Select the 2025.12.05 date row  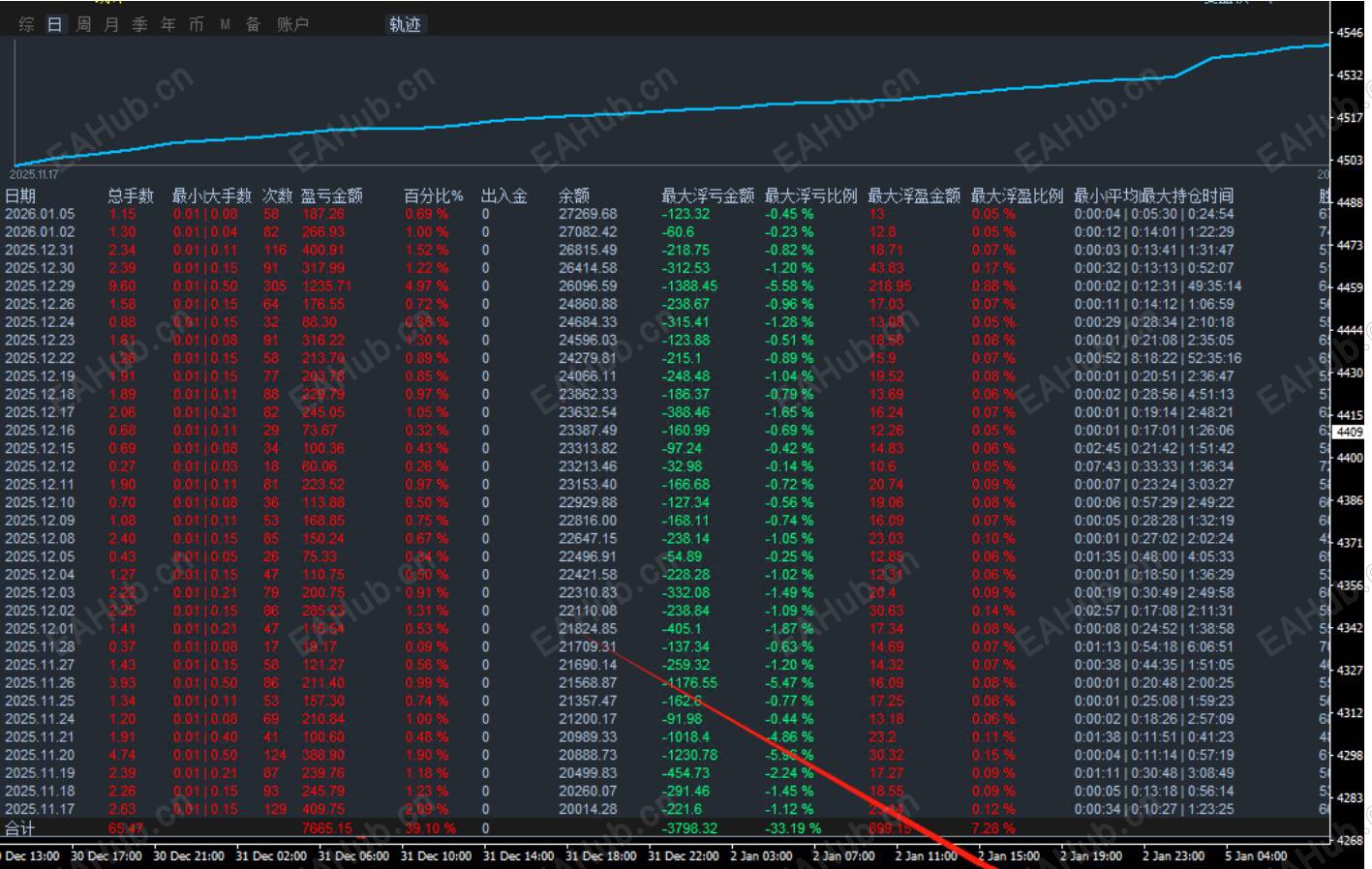[40, 556]
